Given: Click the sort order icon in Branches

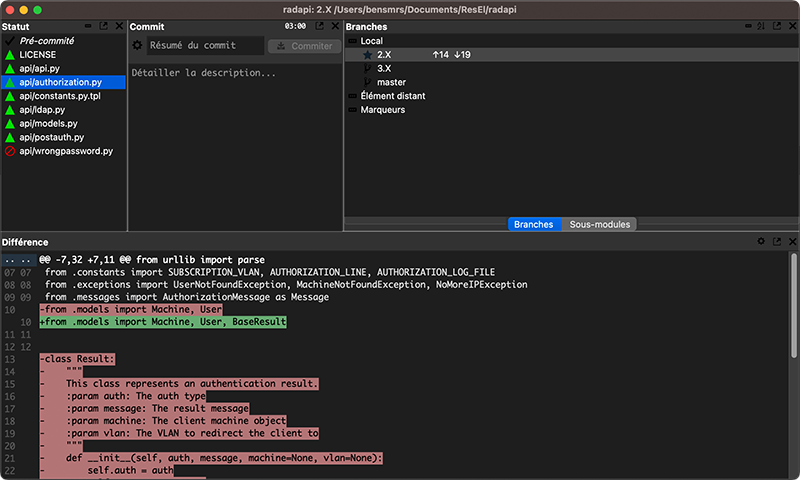Looking at the screenshot, I should point(761,26).
